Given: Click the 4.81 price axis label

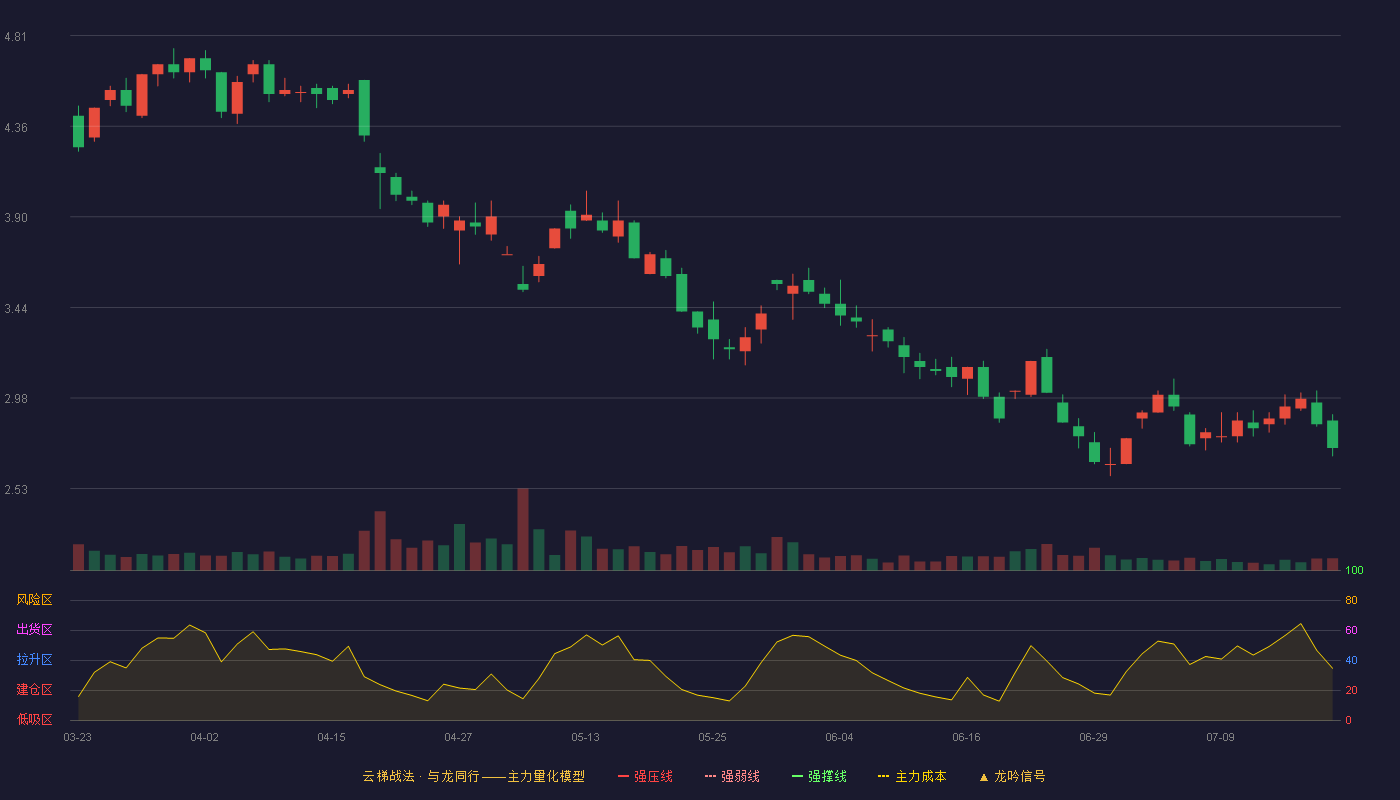Looking at the screenshot, I should click(x=15, y=37).
